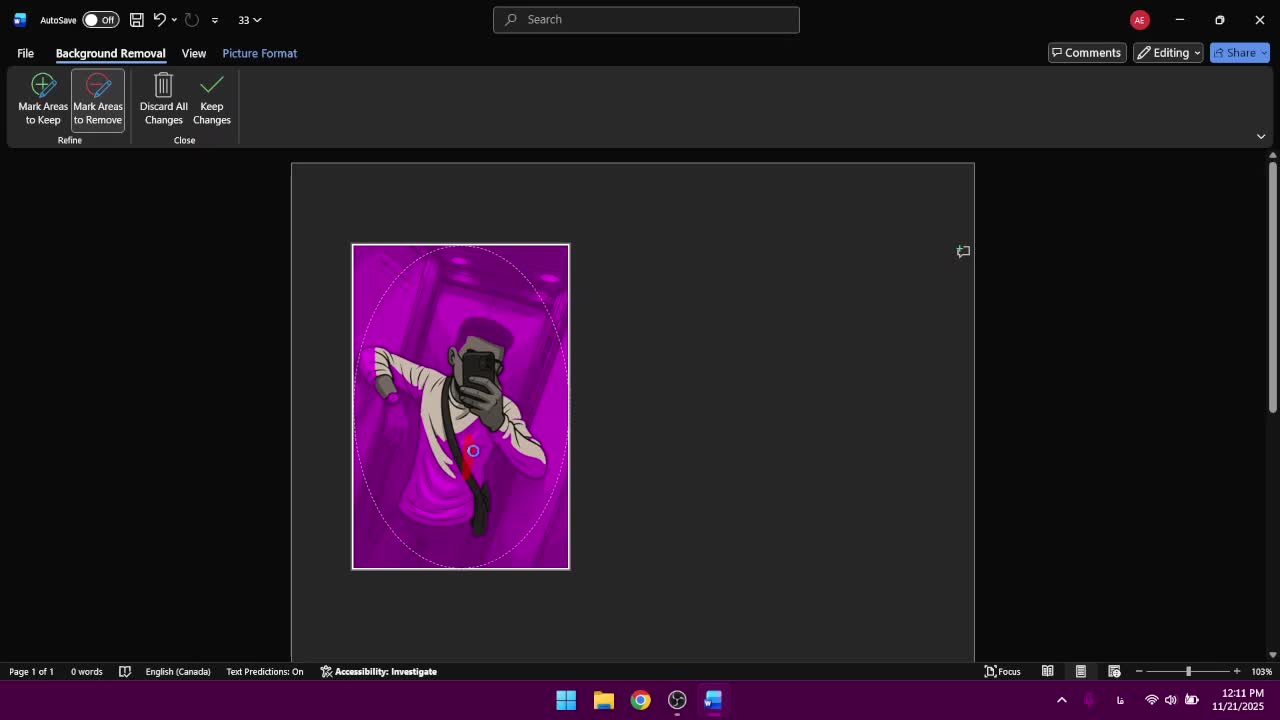Open the Comments pane
The height and width of the screenshot is (720, 1280).
pyautogui.click(x=1086, y=53)
